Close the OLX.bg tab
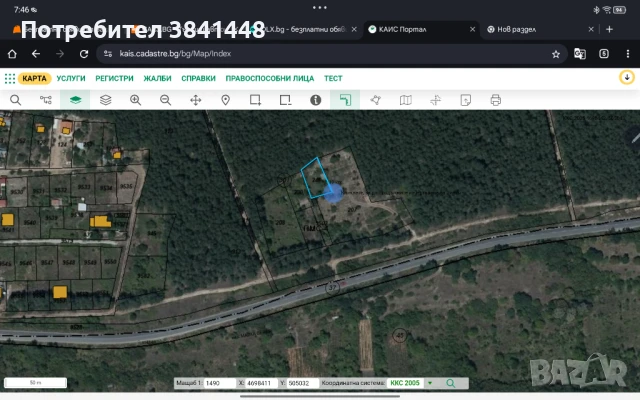The image size is (640, 400). click(x=354, y=29)
